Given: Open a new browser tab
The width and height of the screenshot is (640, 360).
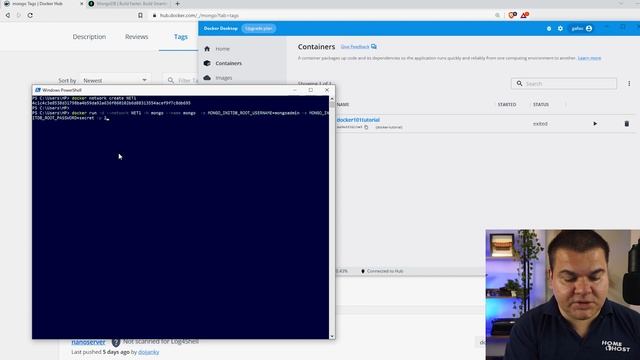Looking at the screenshot, I should (177, 4).
